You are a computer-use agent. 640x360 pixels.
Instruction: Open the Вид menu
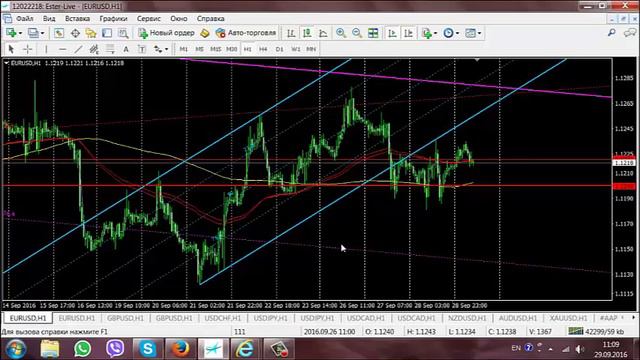(x=49, y=19)
